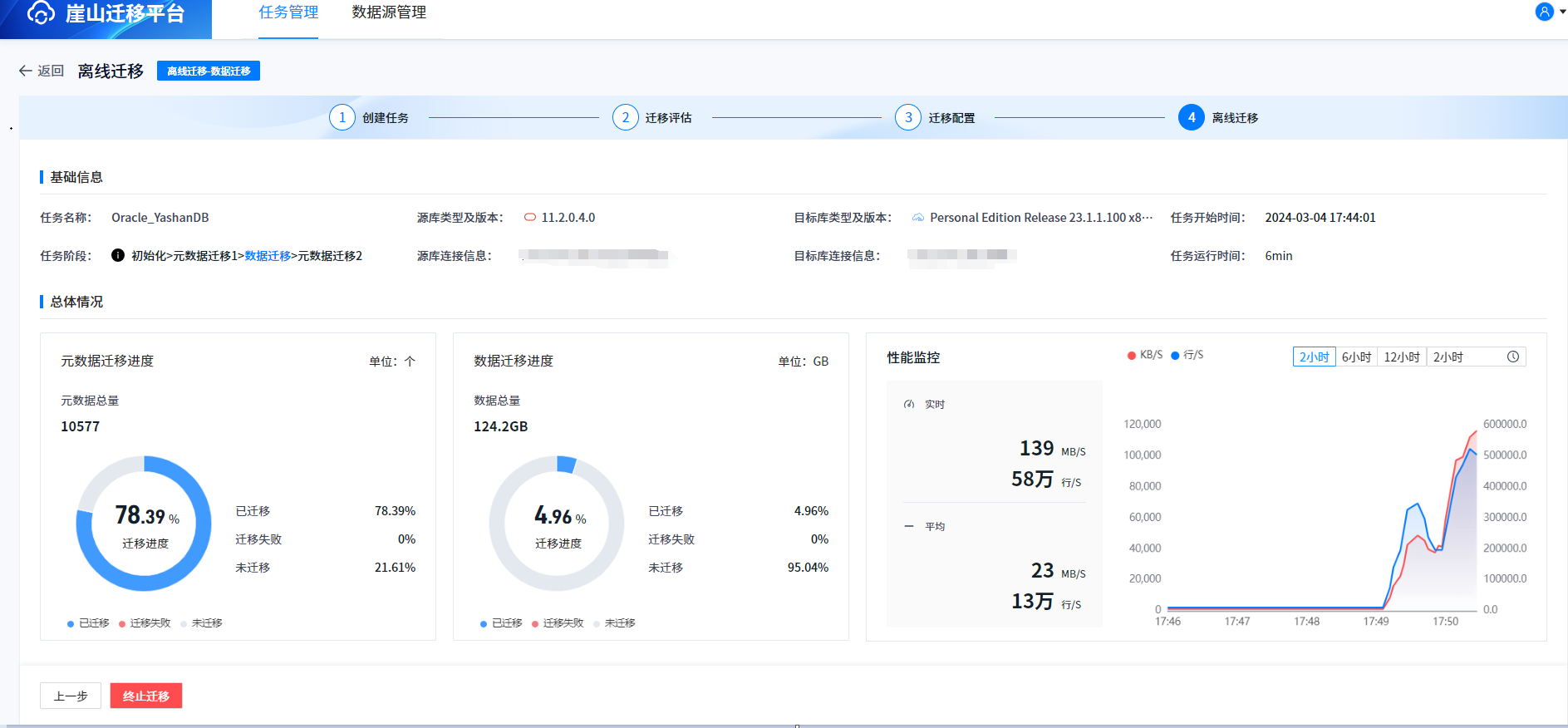Toggle 未迁移 legend under 数据迁移进度 chart

(614, 623)
